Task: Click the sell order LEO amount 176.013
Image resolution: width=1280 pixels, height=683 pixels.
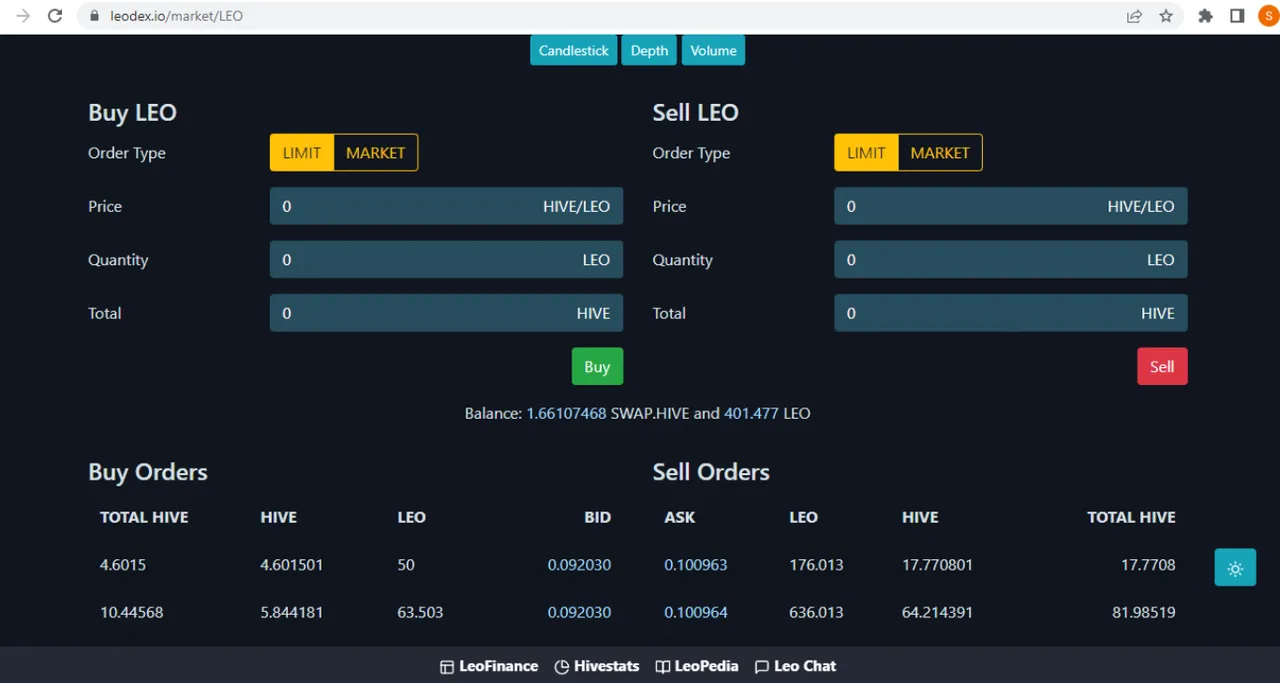Action: pyautogui.click(x=816, y=565)
